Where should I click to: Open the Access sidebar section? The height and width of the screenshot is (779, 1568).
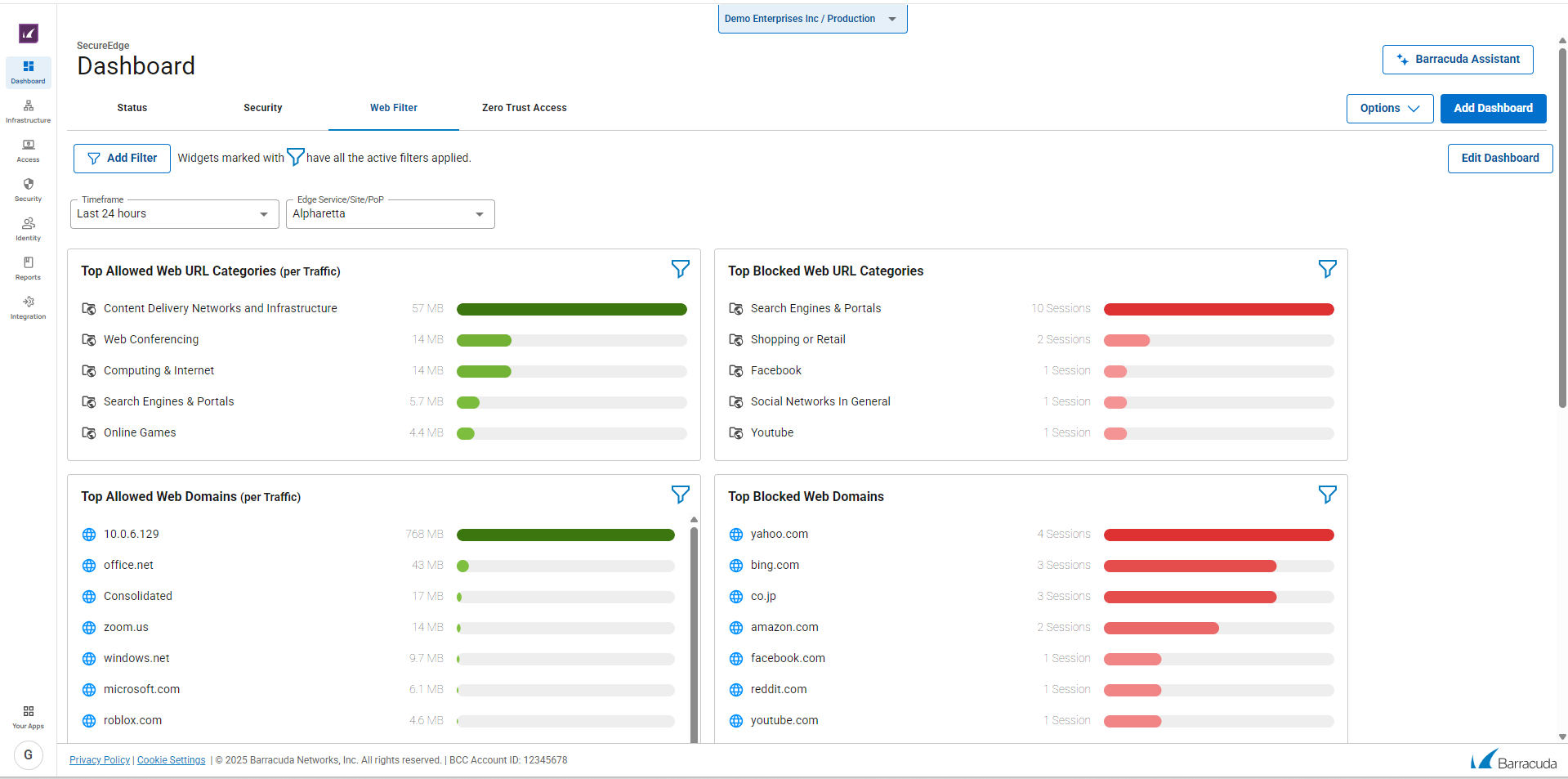pos(28,150)
